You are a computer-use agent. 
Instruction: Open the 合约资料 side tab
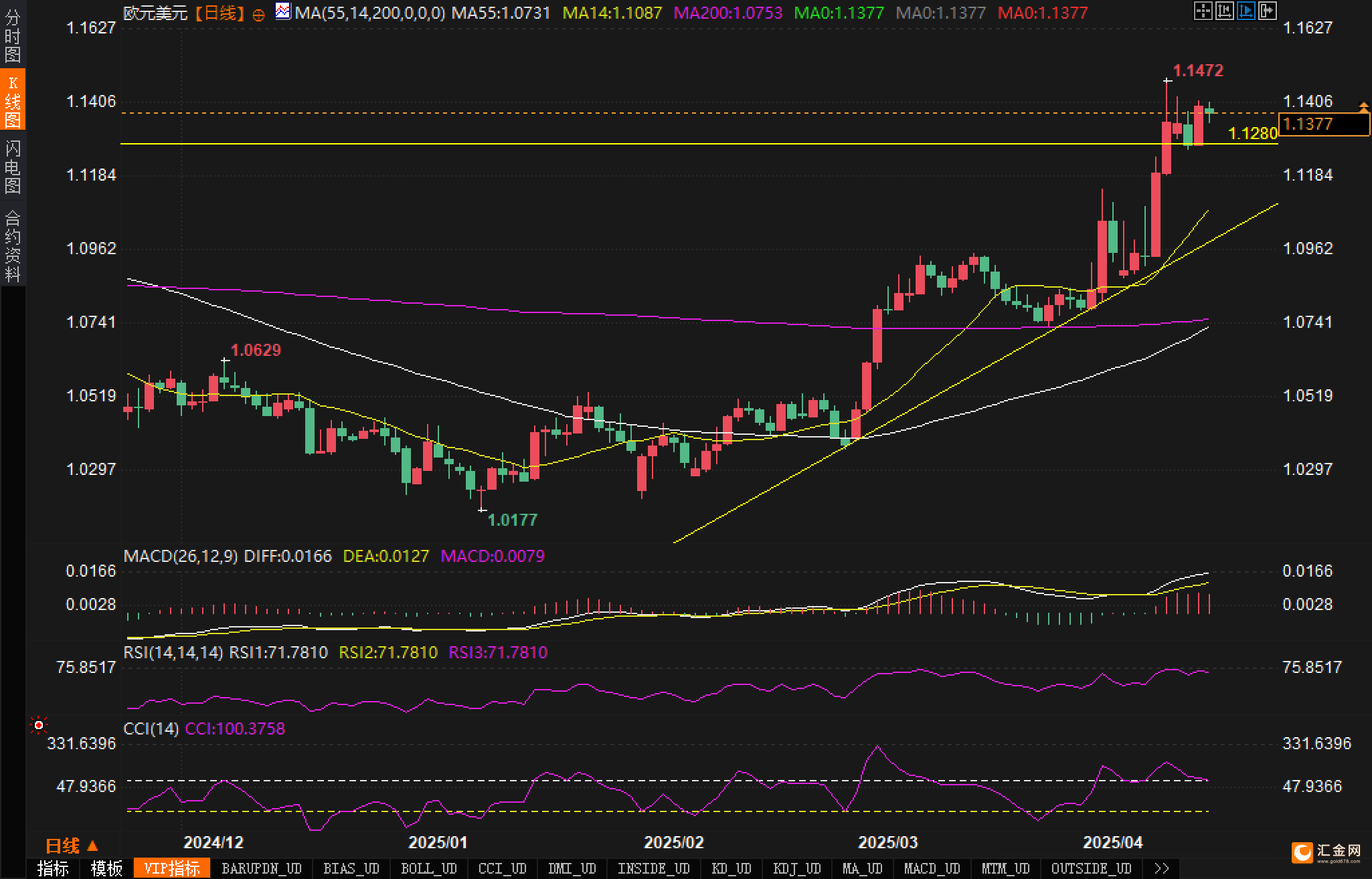(x=13, y=246)
